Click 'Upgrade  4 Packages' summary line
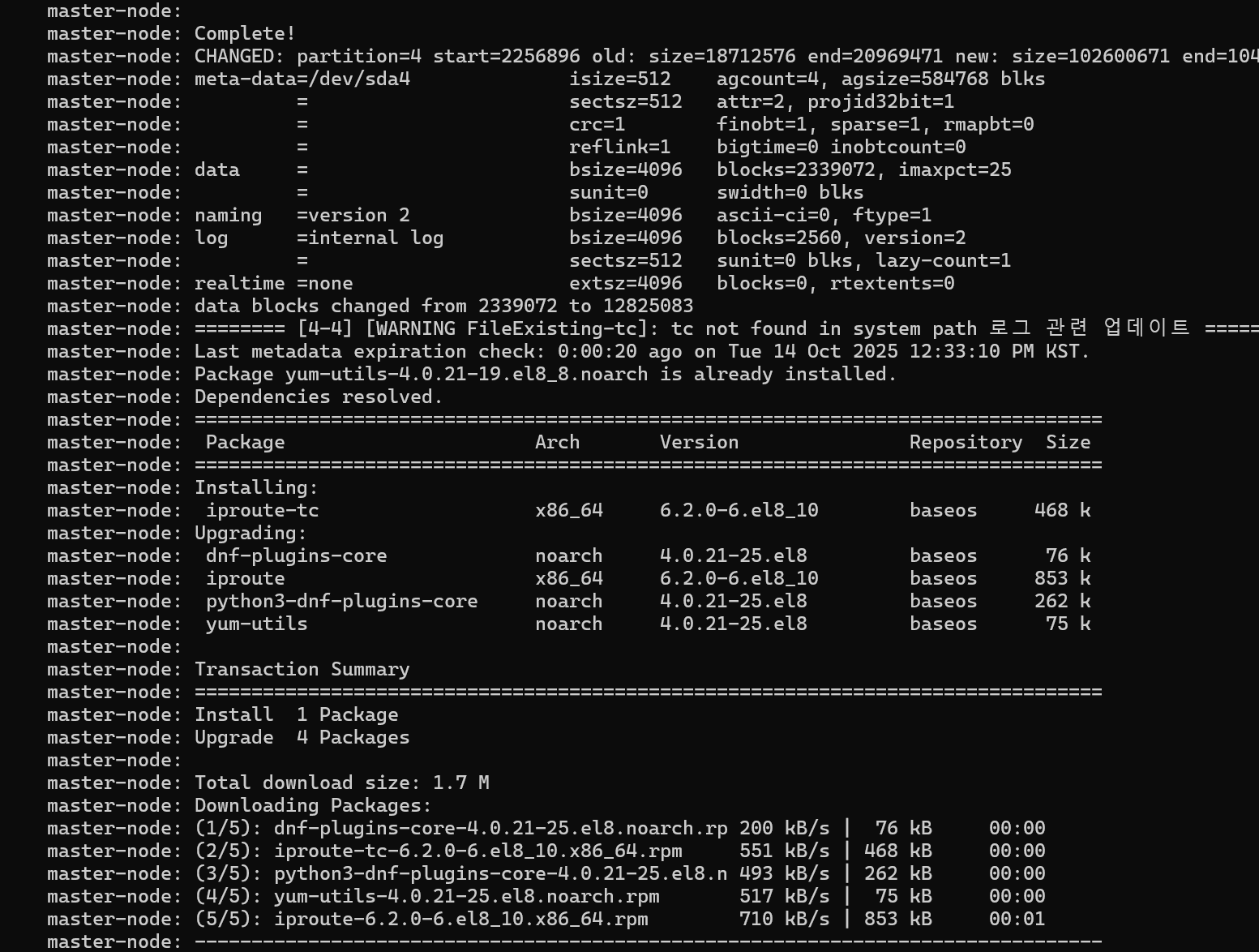1259x952 pixels. coord(302,737)
